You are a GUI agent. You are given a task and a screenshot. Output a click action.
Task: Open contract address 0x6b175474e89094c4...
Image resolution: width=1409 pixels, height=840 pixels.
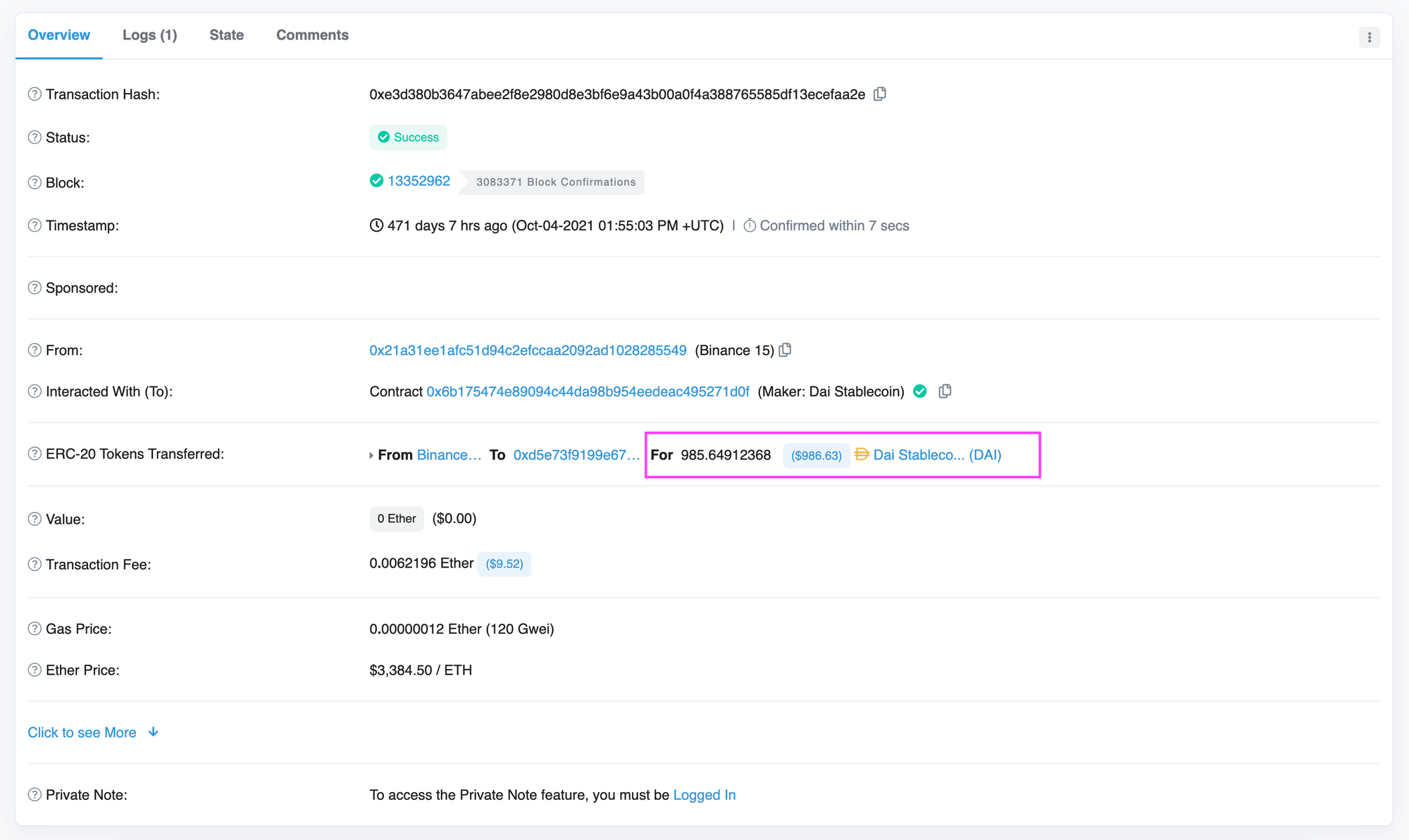(x=588, y=391)
